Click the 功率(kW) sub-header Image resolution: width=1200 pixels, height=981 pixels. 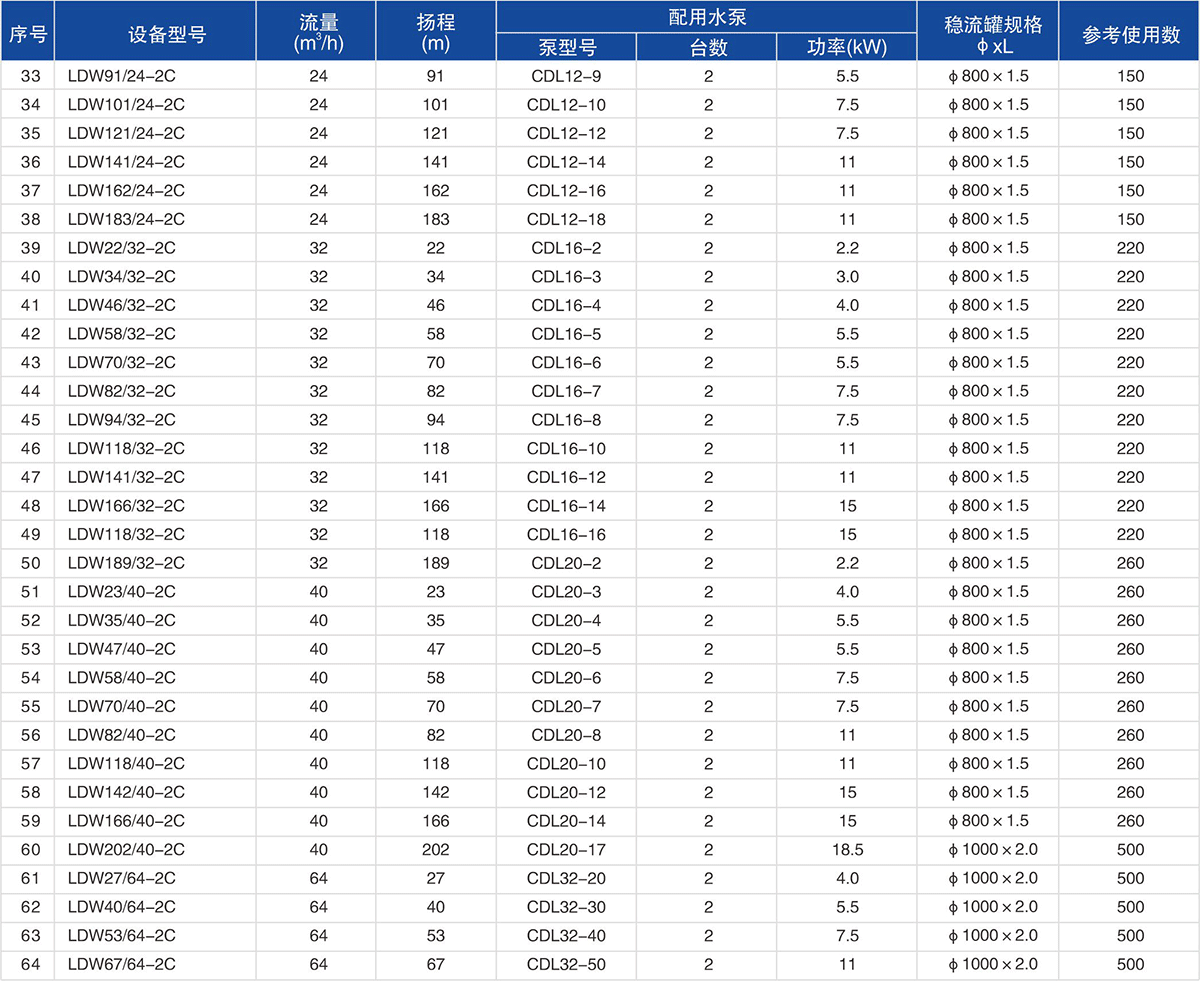[848, 48]
